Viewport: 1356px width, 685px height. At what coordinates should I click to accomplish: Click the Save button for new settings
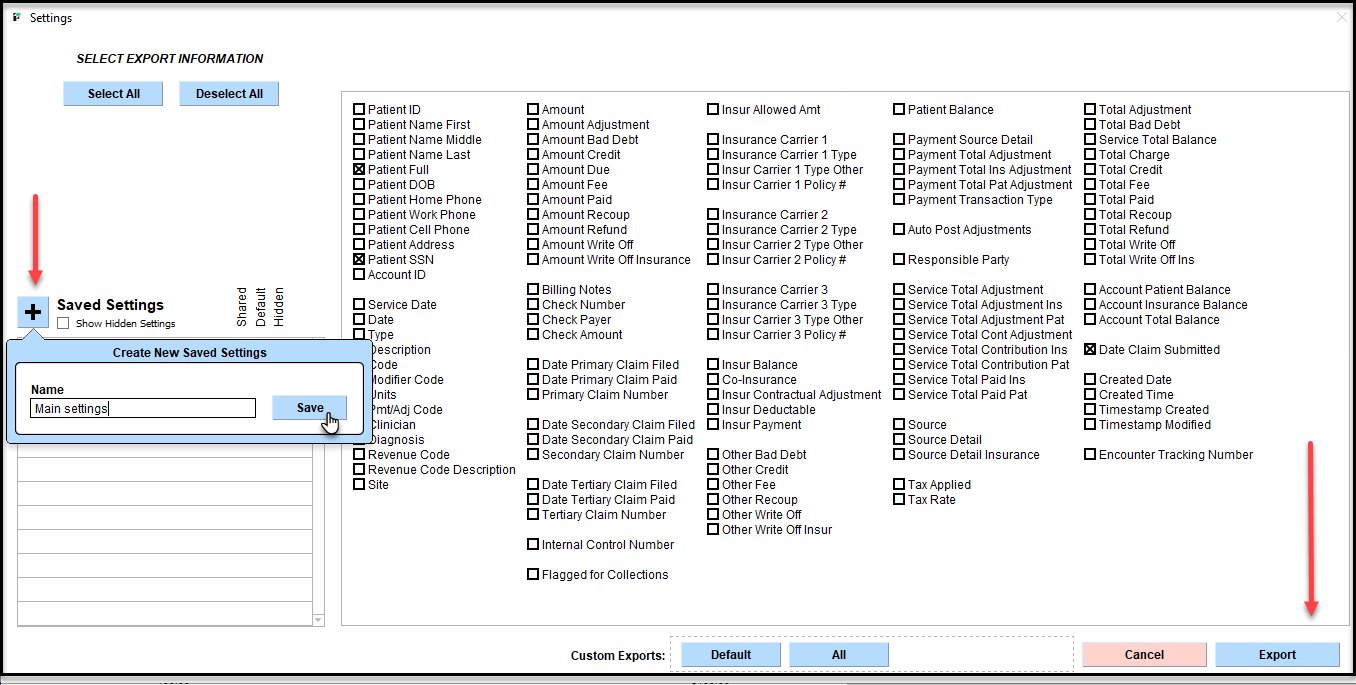310,408
